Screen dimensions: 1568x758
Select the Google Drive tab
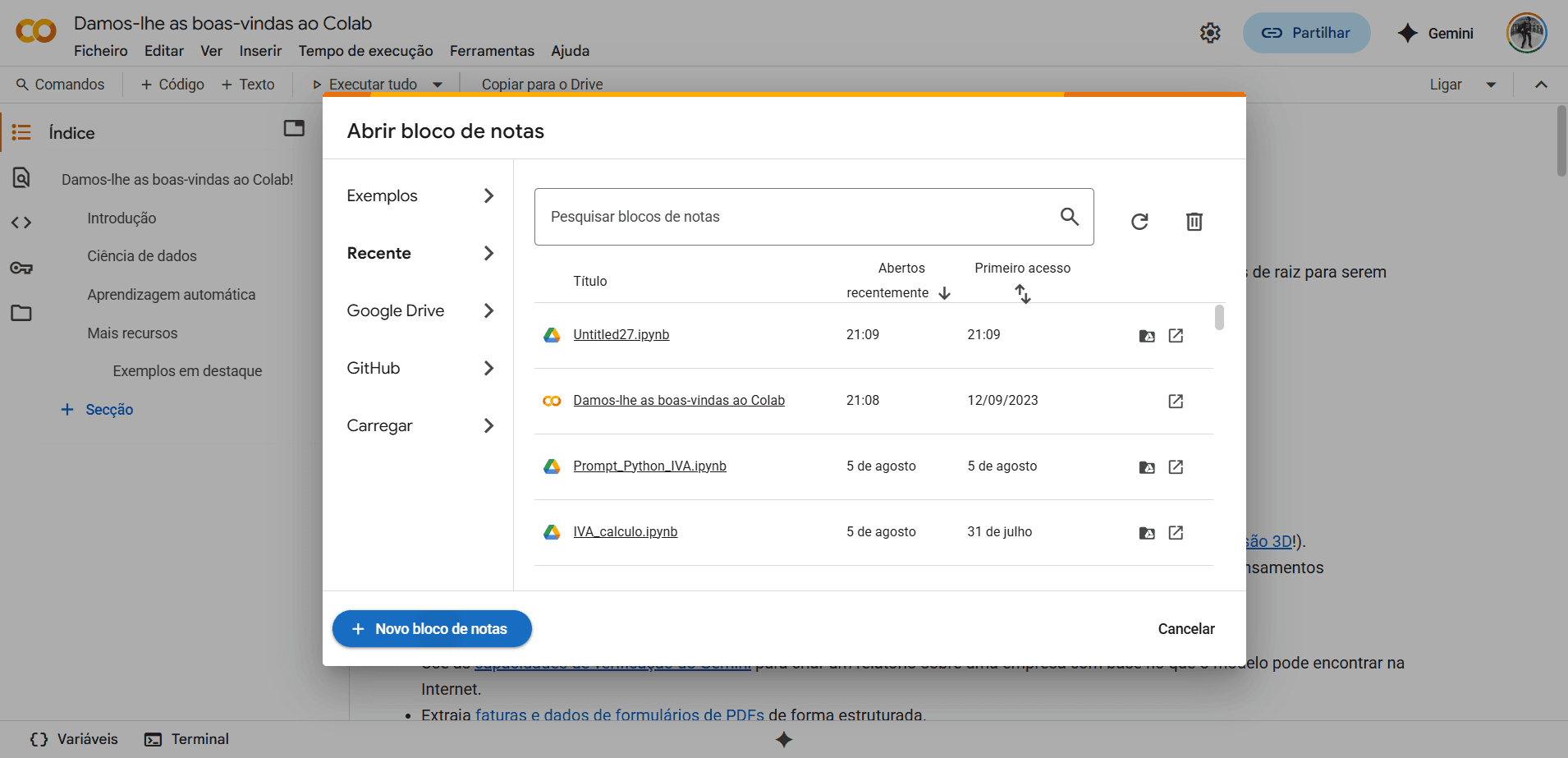pos(420,310)
